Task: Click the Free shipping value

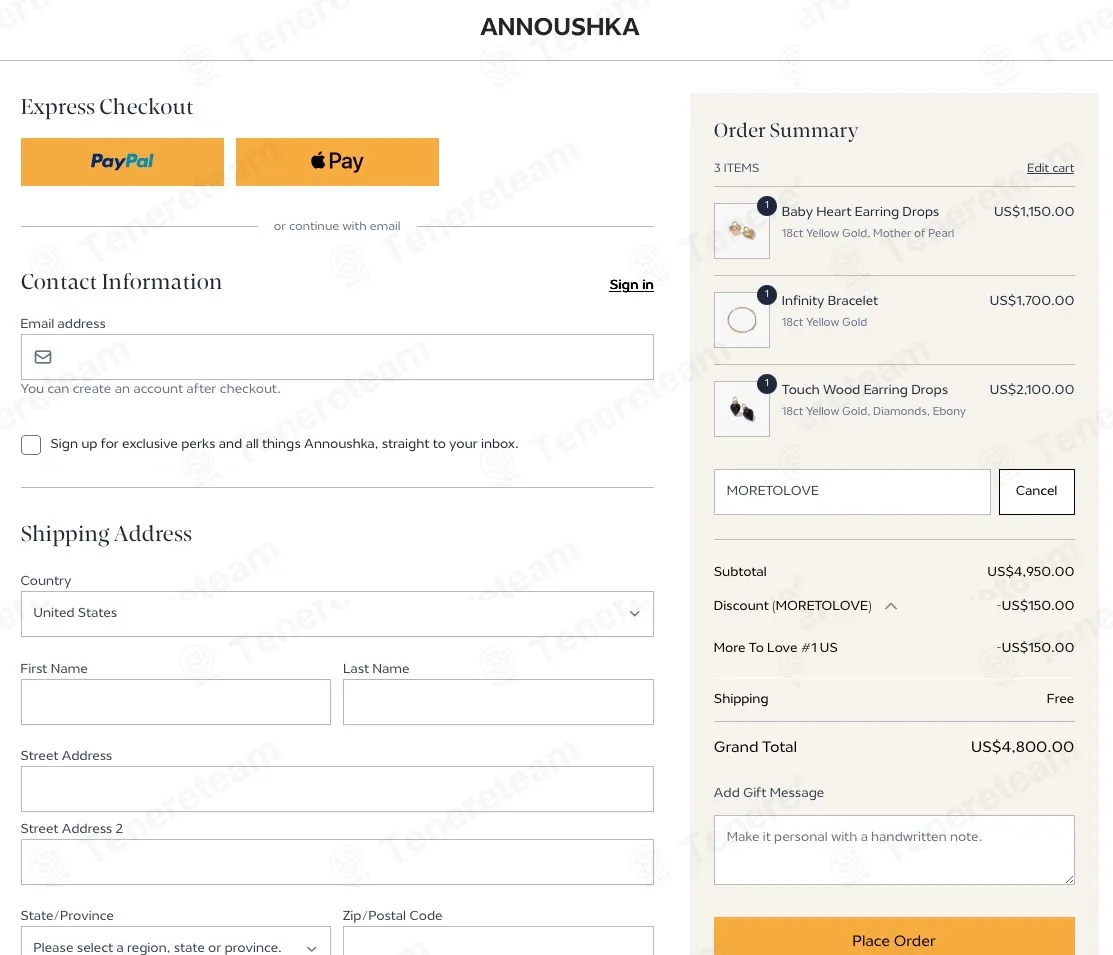Action: pos(1060,699)
